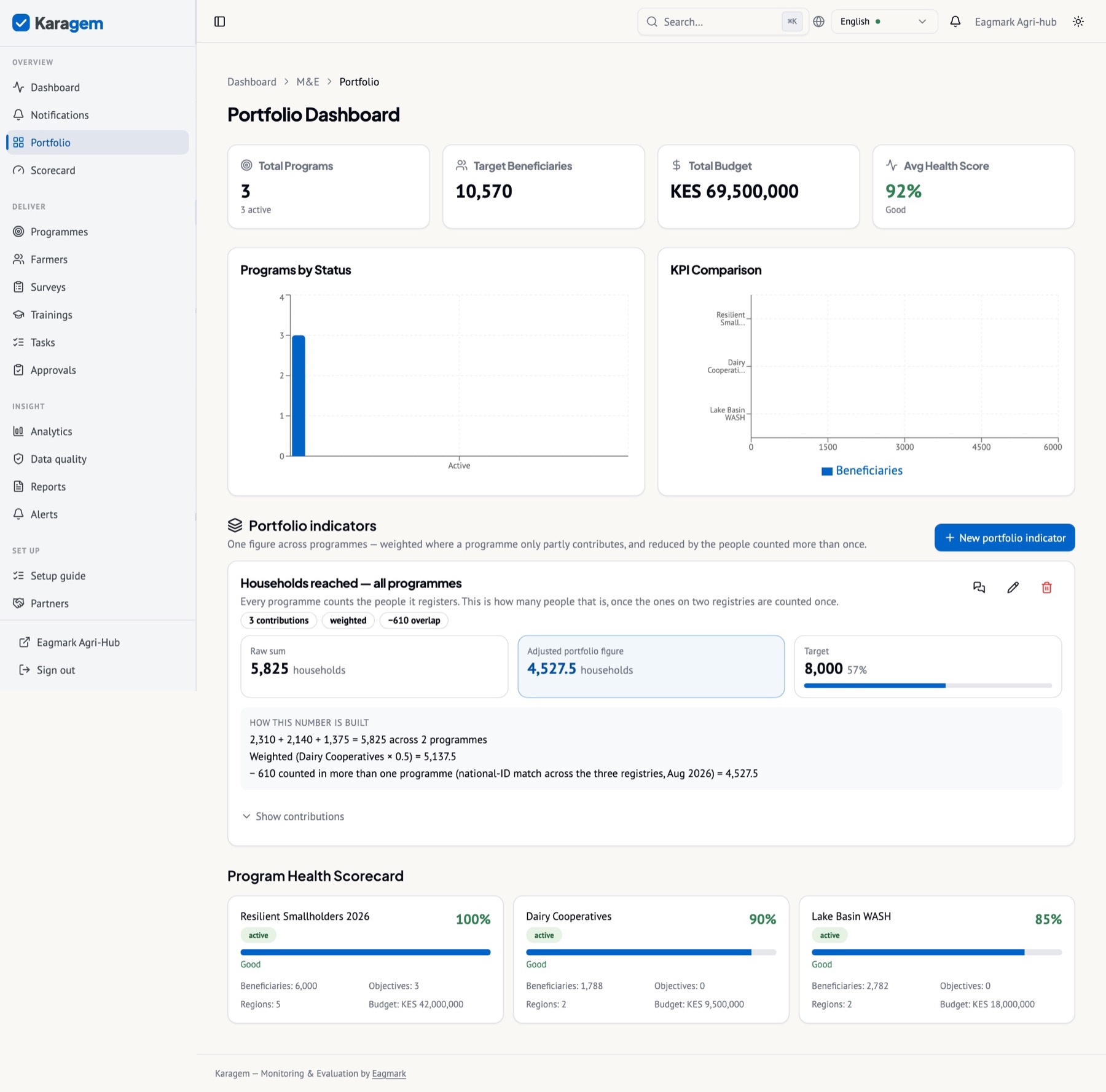
Task: Click M&E breadcrumb link
Action: pyautogui.click(x=308, y=82)
